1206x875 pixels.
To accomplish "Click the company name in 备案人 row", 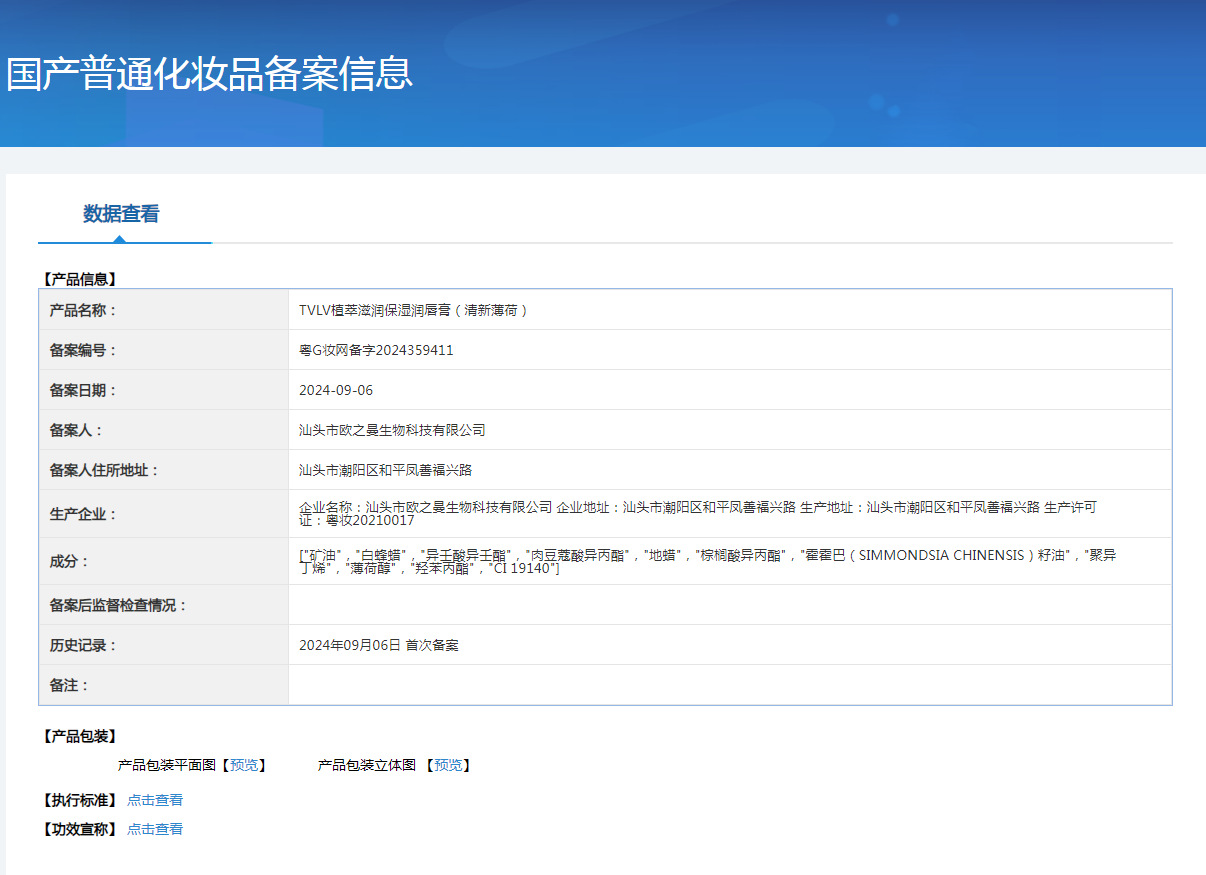I will [392, 430].
